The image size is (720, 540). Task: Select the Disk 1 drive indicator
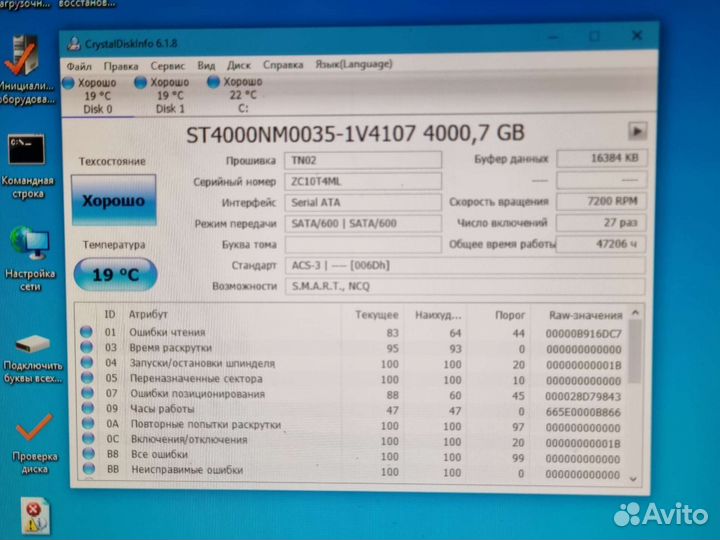point(141,84)
